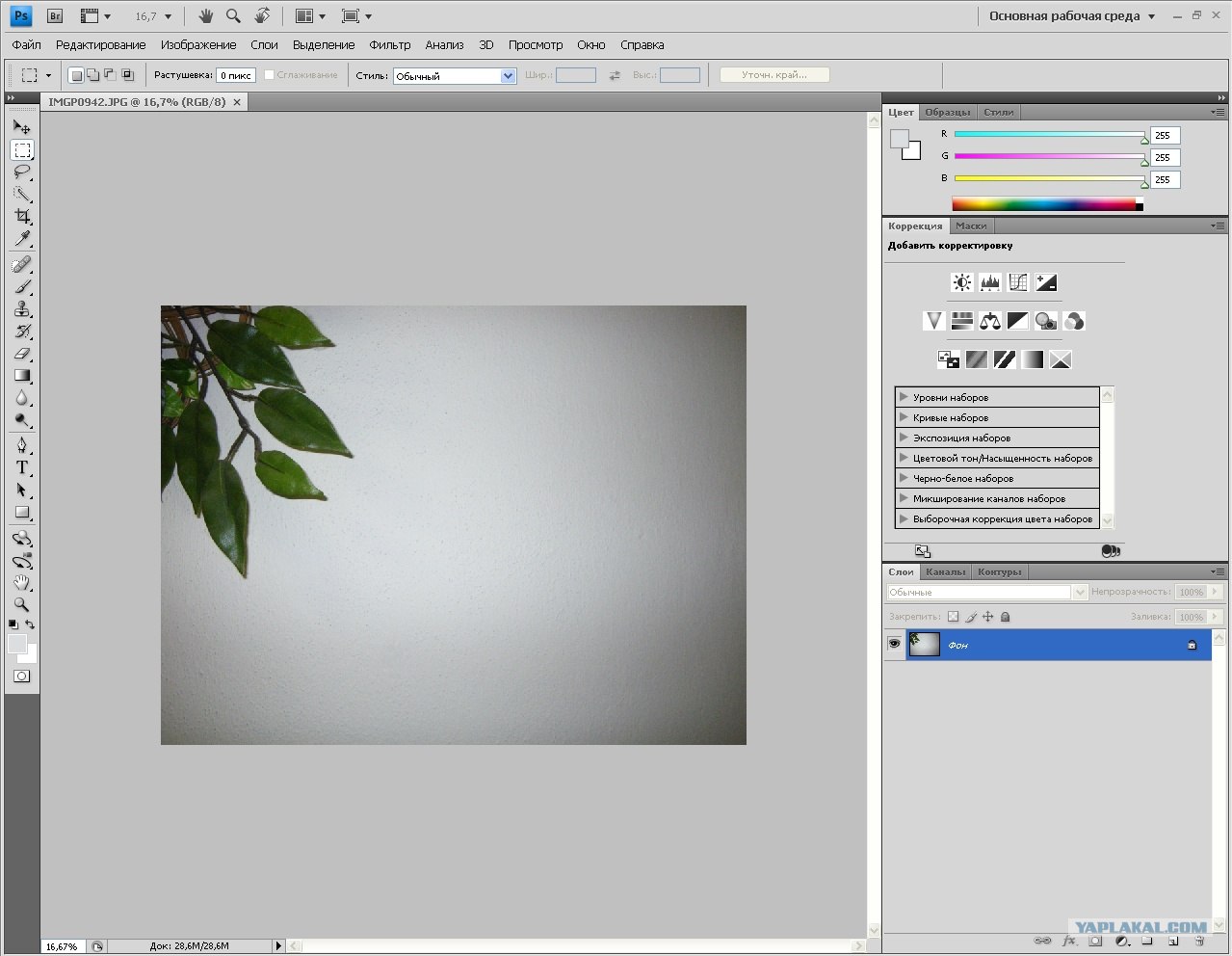Screen dimensions: 1232x956
Task: Select the Zoom tool in toolbox
Action: coord(21,605)
